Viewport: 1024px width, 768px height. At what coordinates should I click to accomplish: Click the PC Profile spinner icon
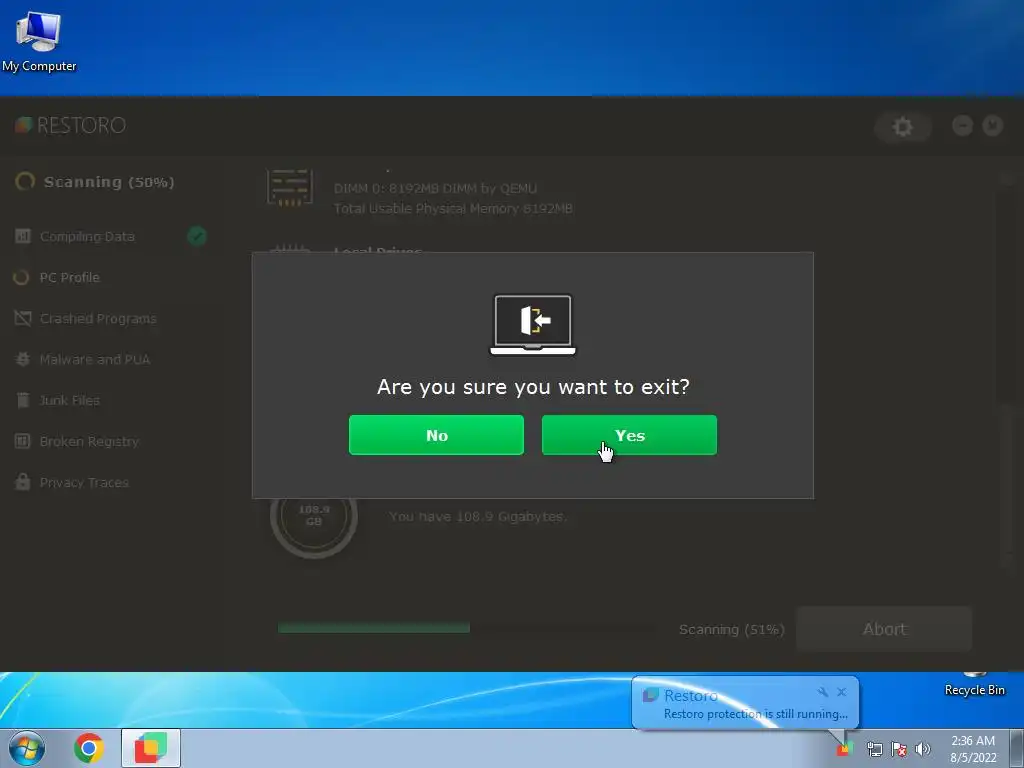22,278
